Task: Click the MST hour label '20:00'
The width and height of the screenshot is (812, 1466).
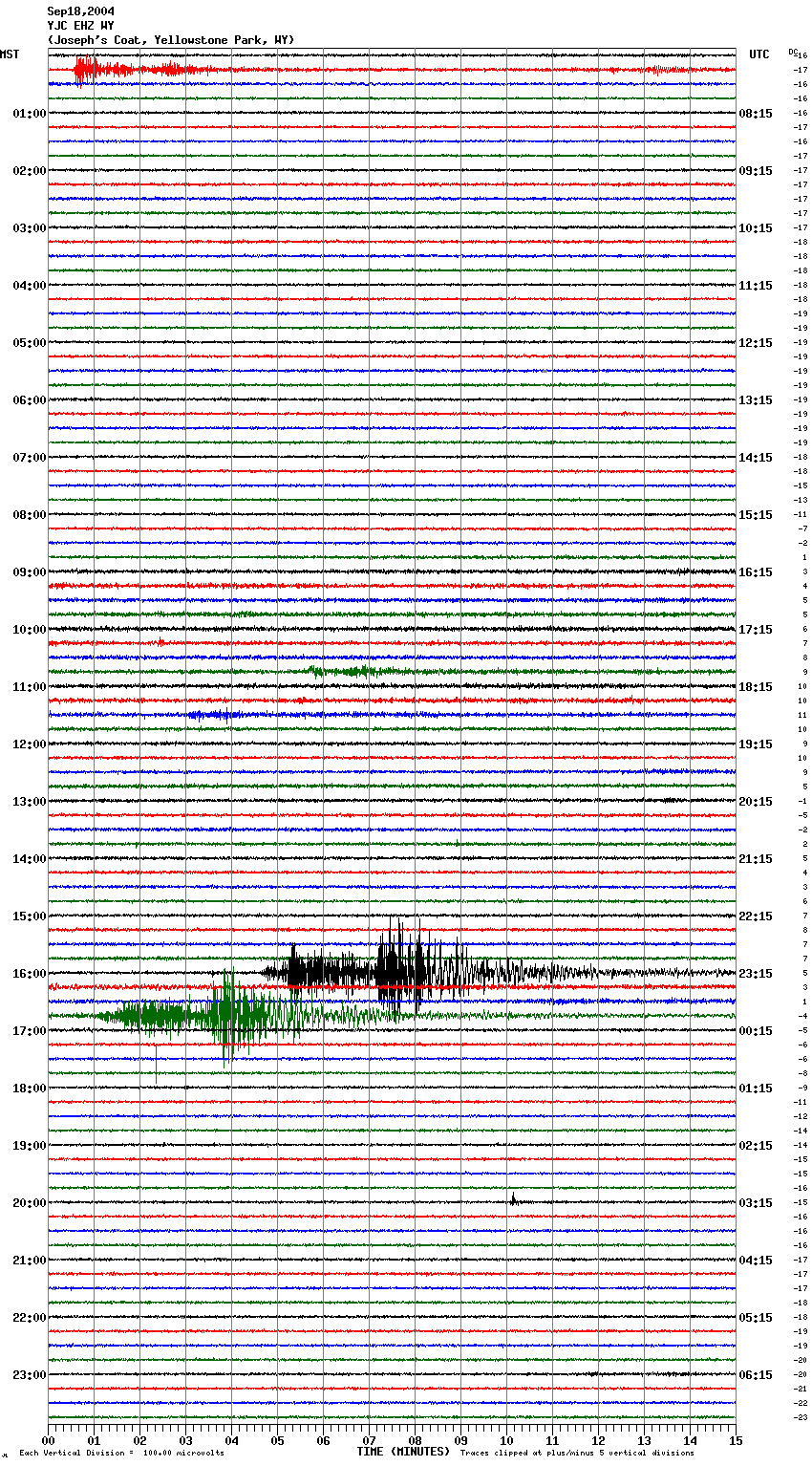Action: tap(29, 1203)
